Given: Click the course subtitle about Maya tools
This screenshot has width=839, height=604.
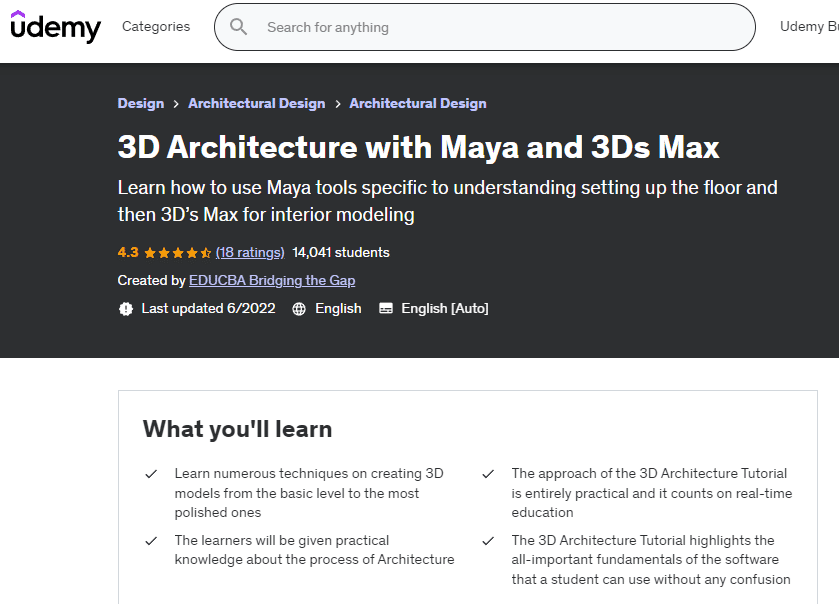Looking at the screenshot, I should (447, 201).
